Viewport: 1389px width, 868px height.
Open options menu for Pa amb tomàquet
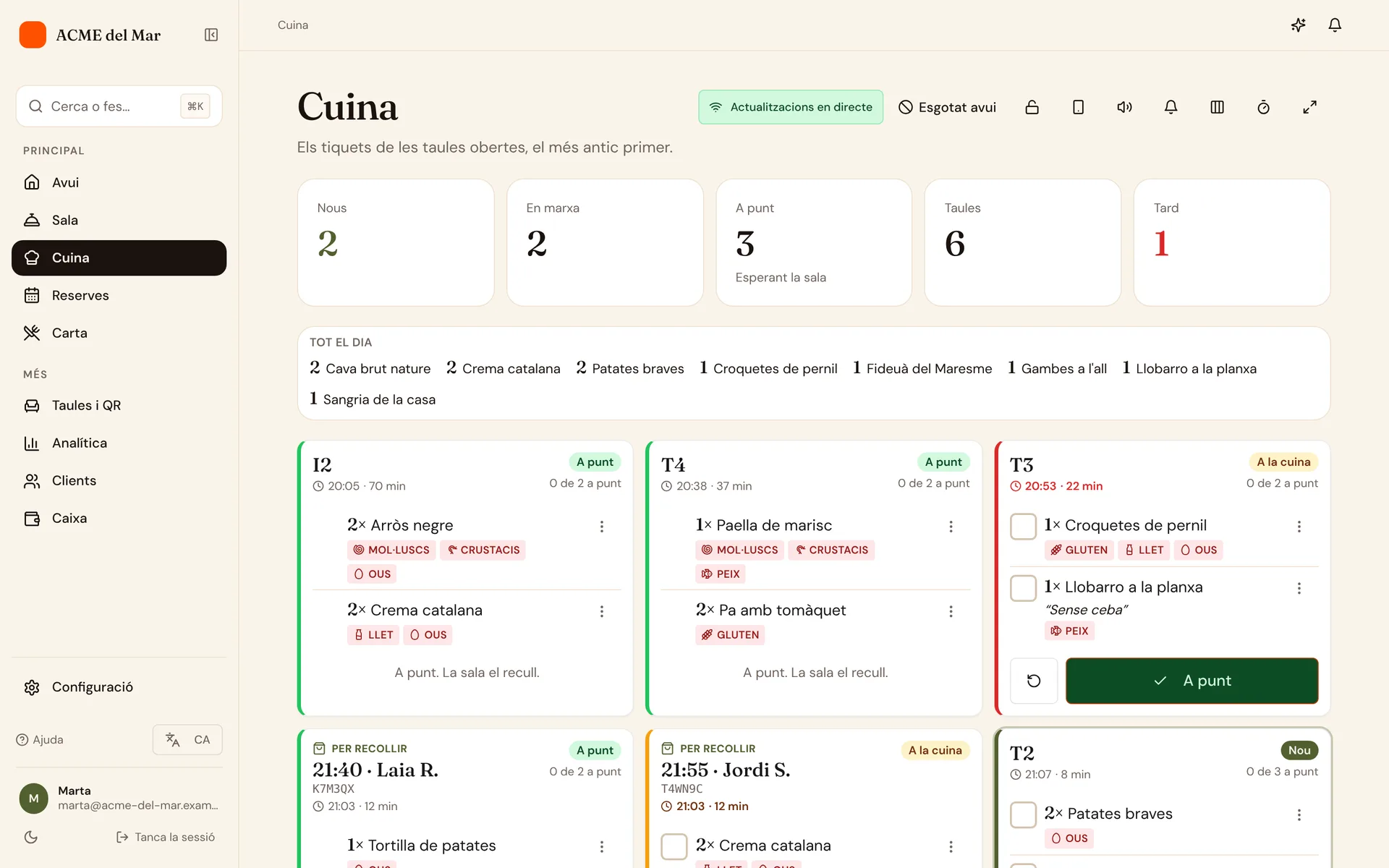[x=951, y=611]
